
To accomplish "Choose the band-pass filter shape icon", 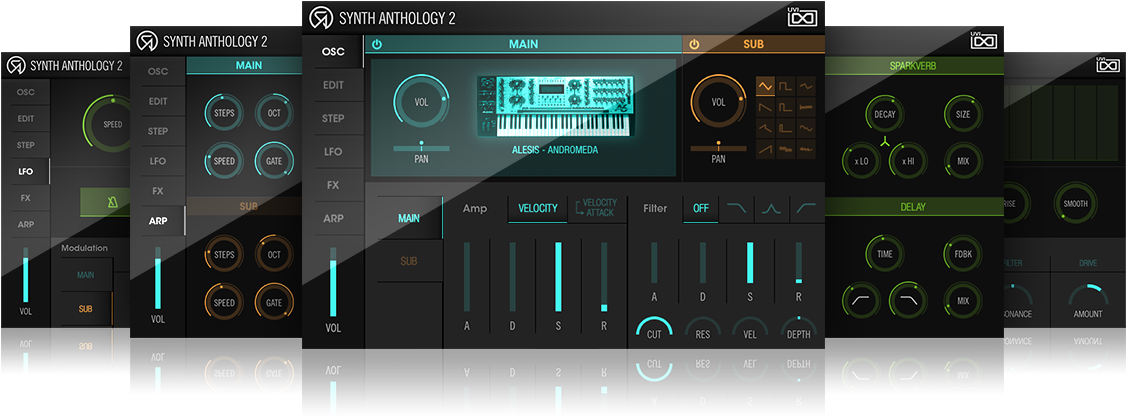I will pyautogui.click(x=771, y=209).
